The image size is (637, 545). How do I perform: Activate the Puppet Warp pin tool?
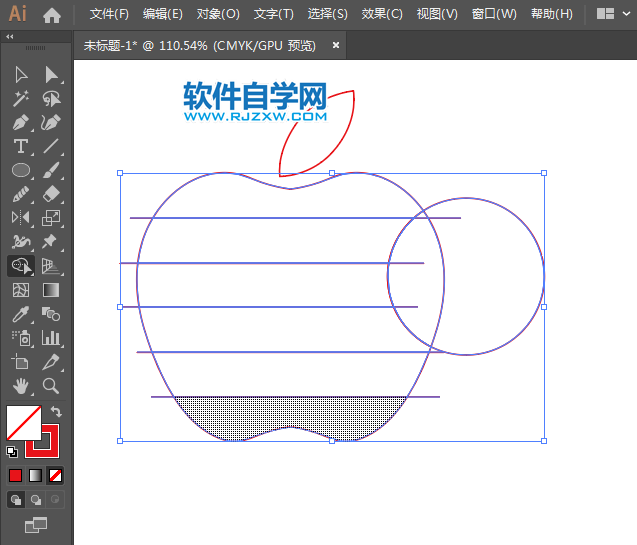pos(51,242)
